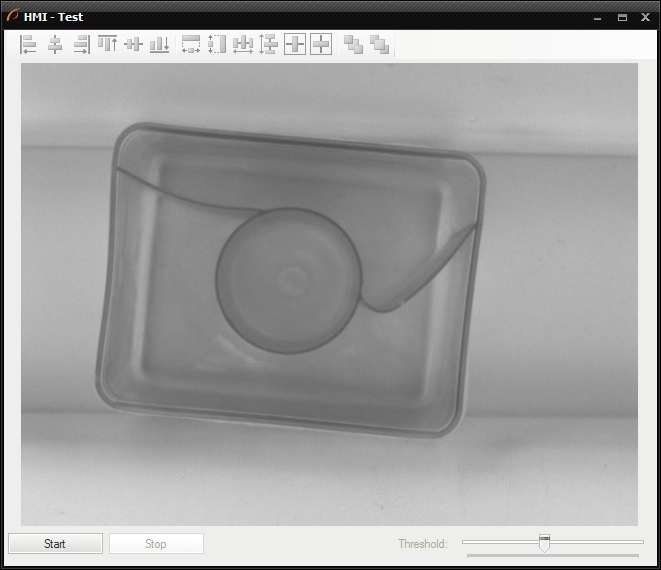Click the Threshold slider thumb
This screenshot has width=661, height=570.
click(544, 543)
